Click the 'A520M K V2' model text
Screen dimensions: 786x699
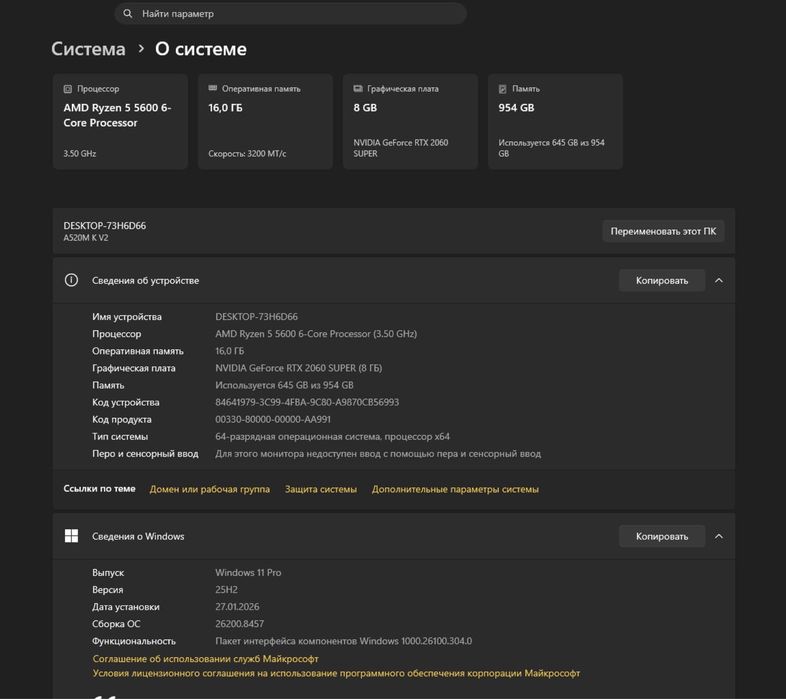(86, 238)
